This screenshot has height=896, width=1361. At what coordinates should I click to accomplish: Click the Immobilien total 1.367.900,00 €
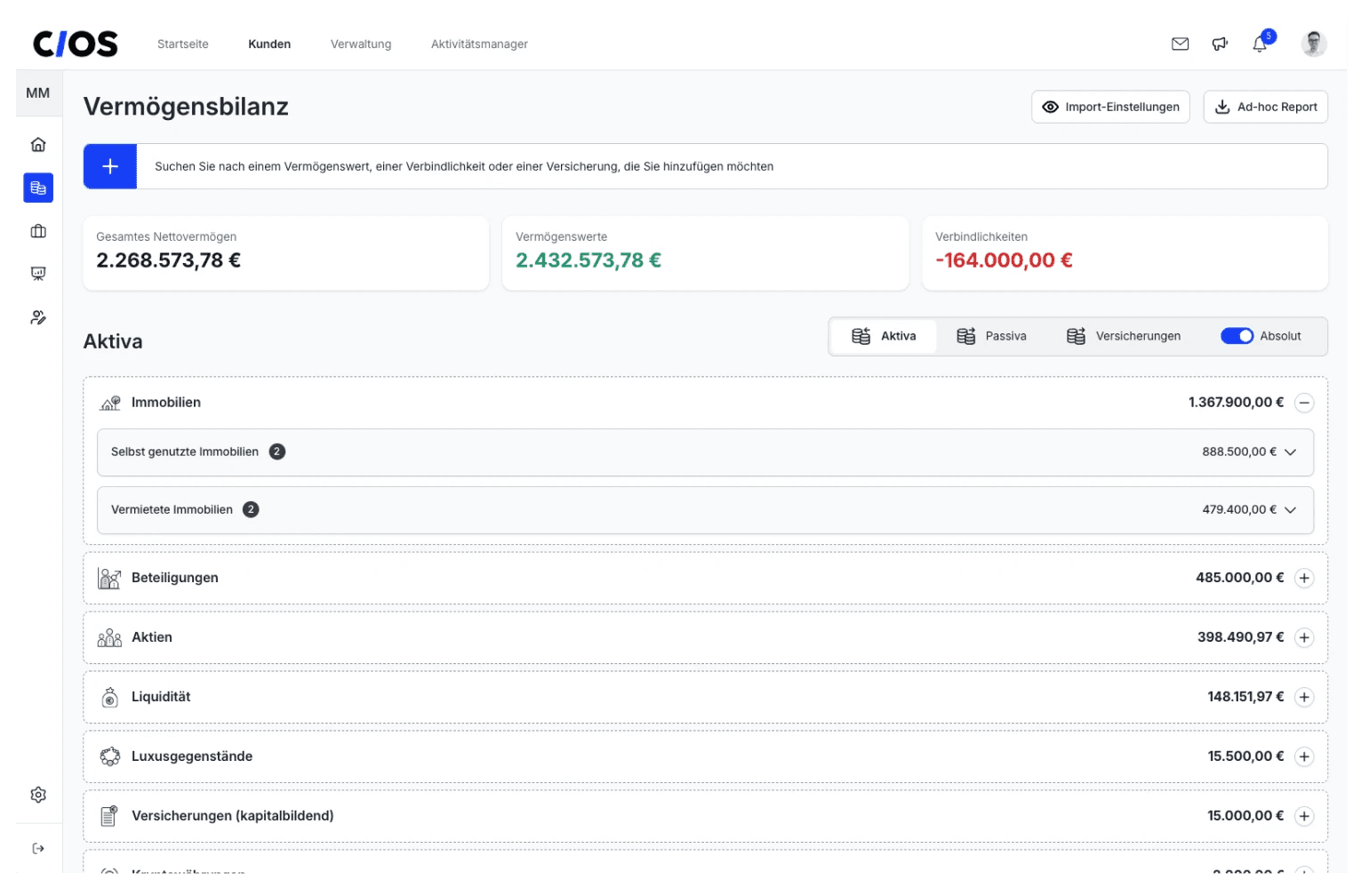(x=1236, y=403)
